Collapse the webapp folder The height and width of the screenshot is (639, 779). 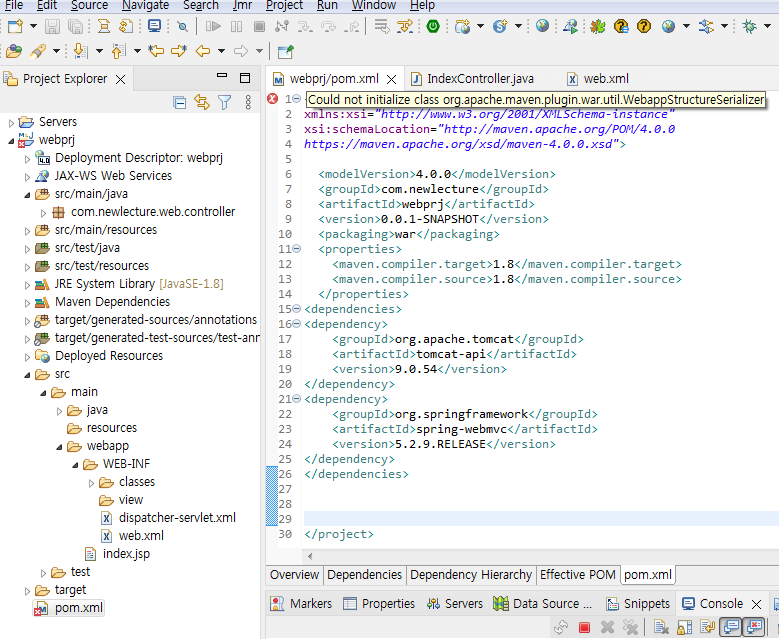pos(59,447)
